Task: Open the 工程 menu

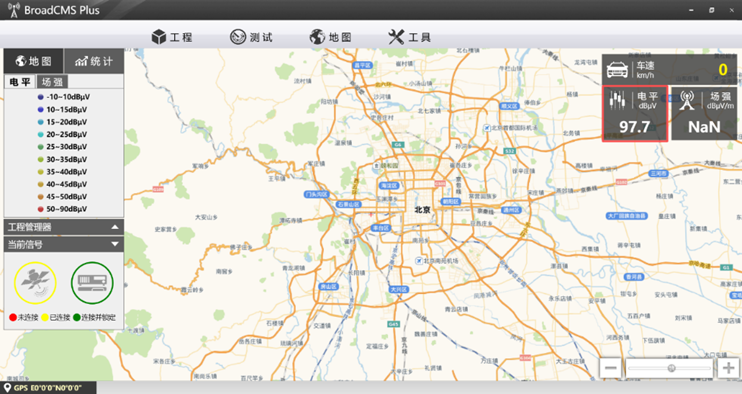Action: pos(172,37)
